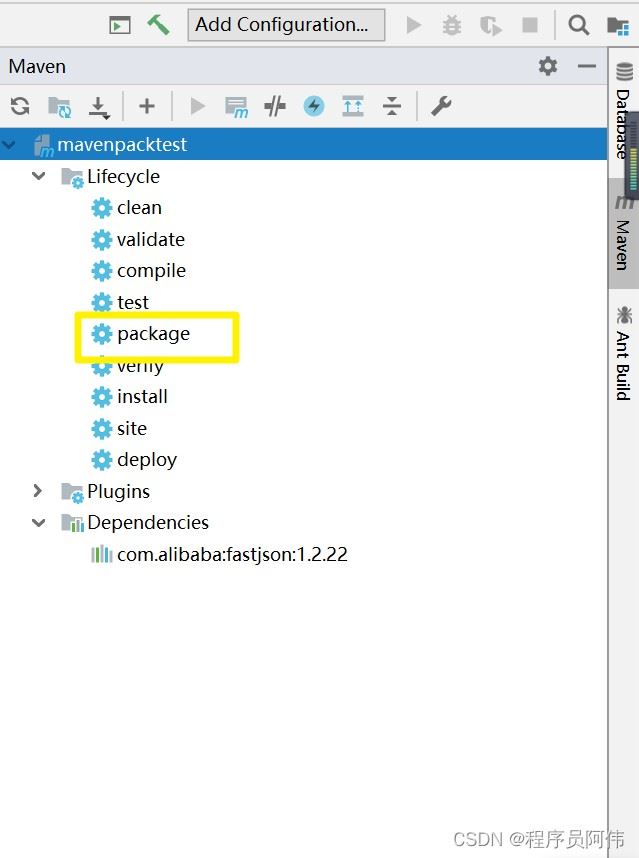Open Maven panel settings gear
639x858 pixels.
point(548,66)
